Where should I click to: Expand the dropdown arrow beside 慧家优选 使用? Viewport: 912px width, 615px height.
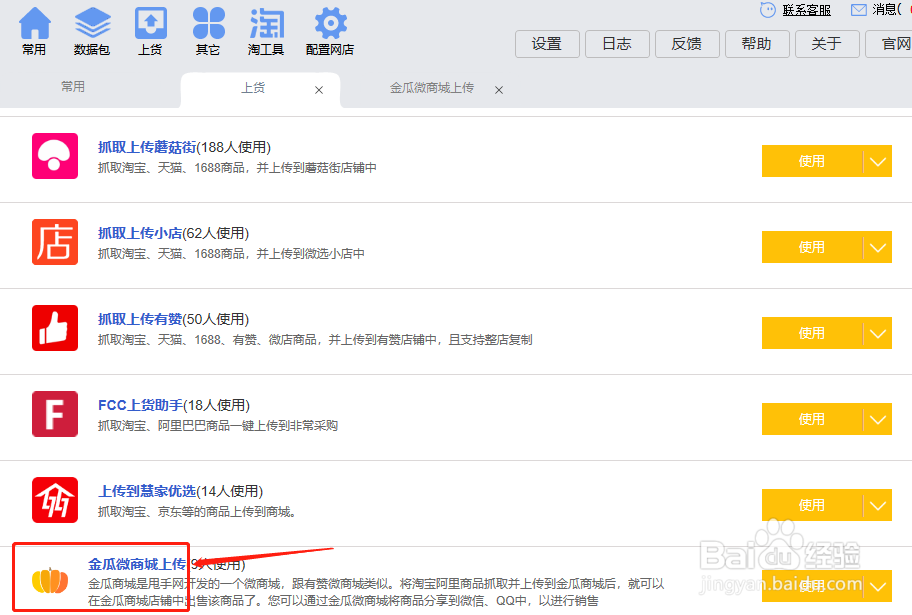[x=878, y=505]
